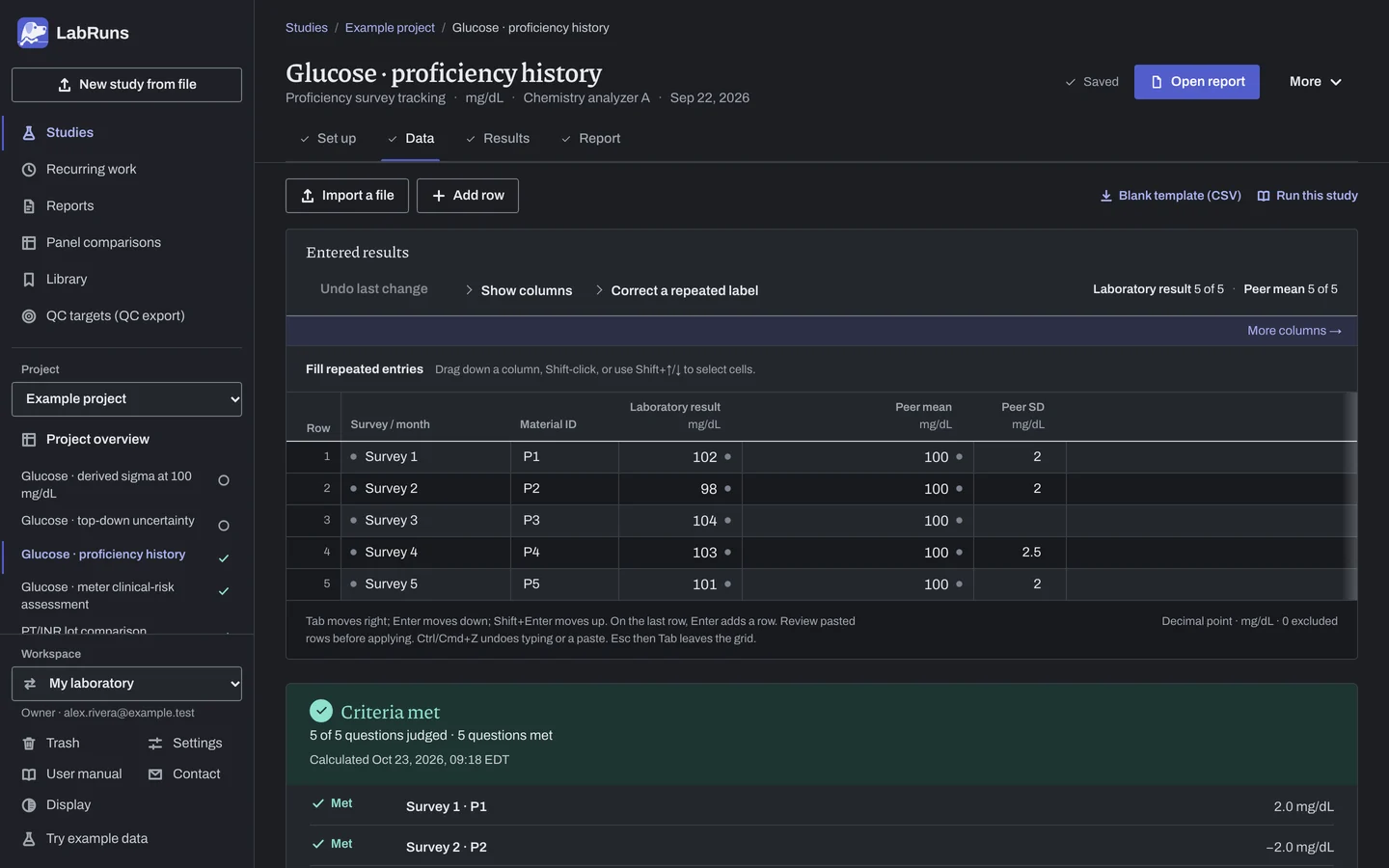Click the Survey 1 label cell
This screenshot has width=1389, height=868.
pyautogui.click(x=425, y=457)
